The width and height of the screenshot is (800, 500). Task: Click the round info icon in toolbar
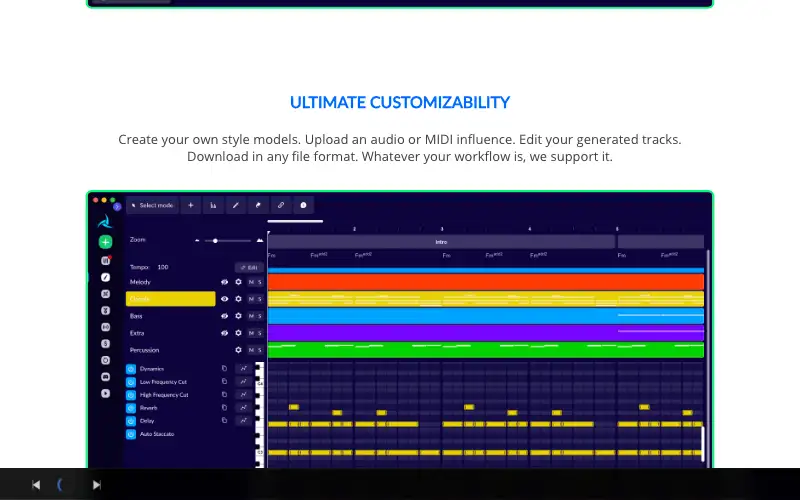tap(303, 205)
